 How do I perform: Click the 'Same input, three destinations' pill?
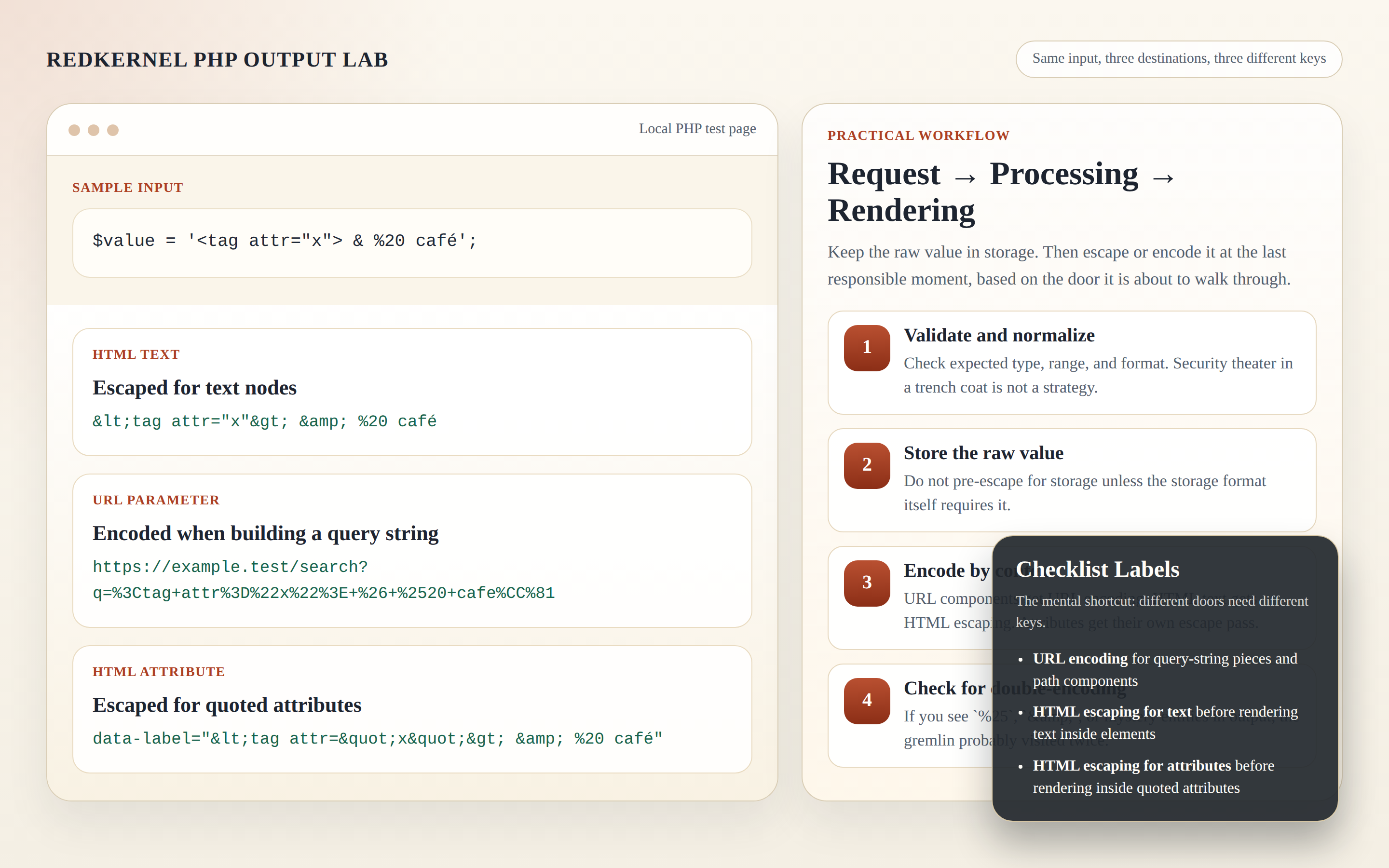coord(1178,58)
